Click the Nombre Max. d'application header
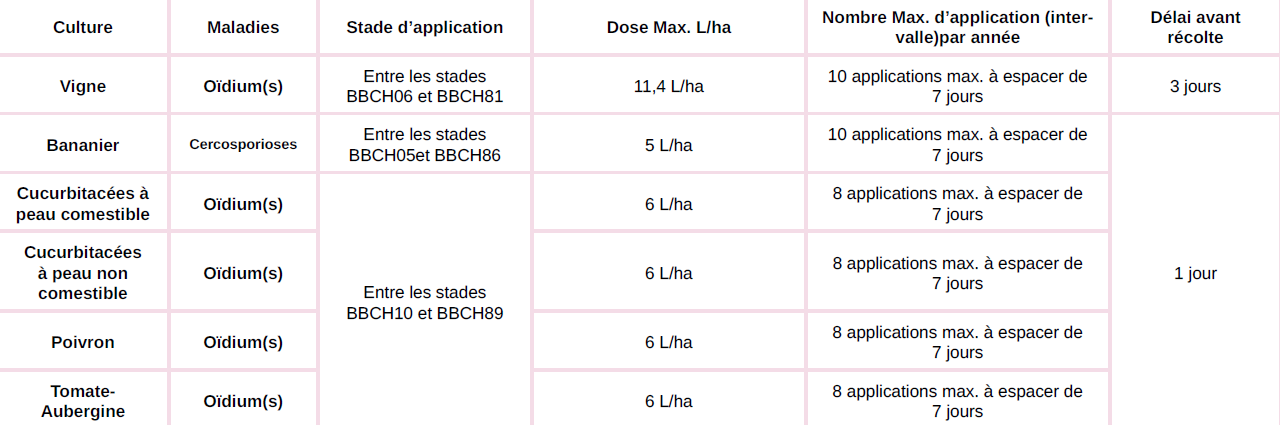Viewport: 1280px width, 425px height. tap(957, 27)
